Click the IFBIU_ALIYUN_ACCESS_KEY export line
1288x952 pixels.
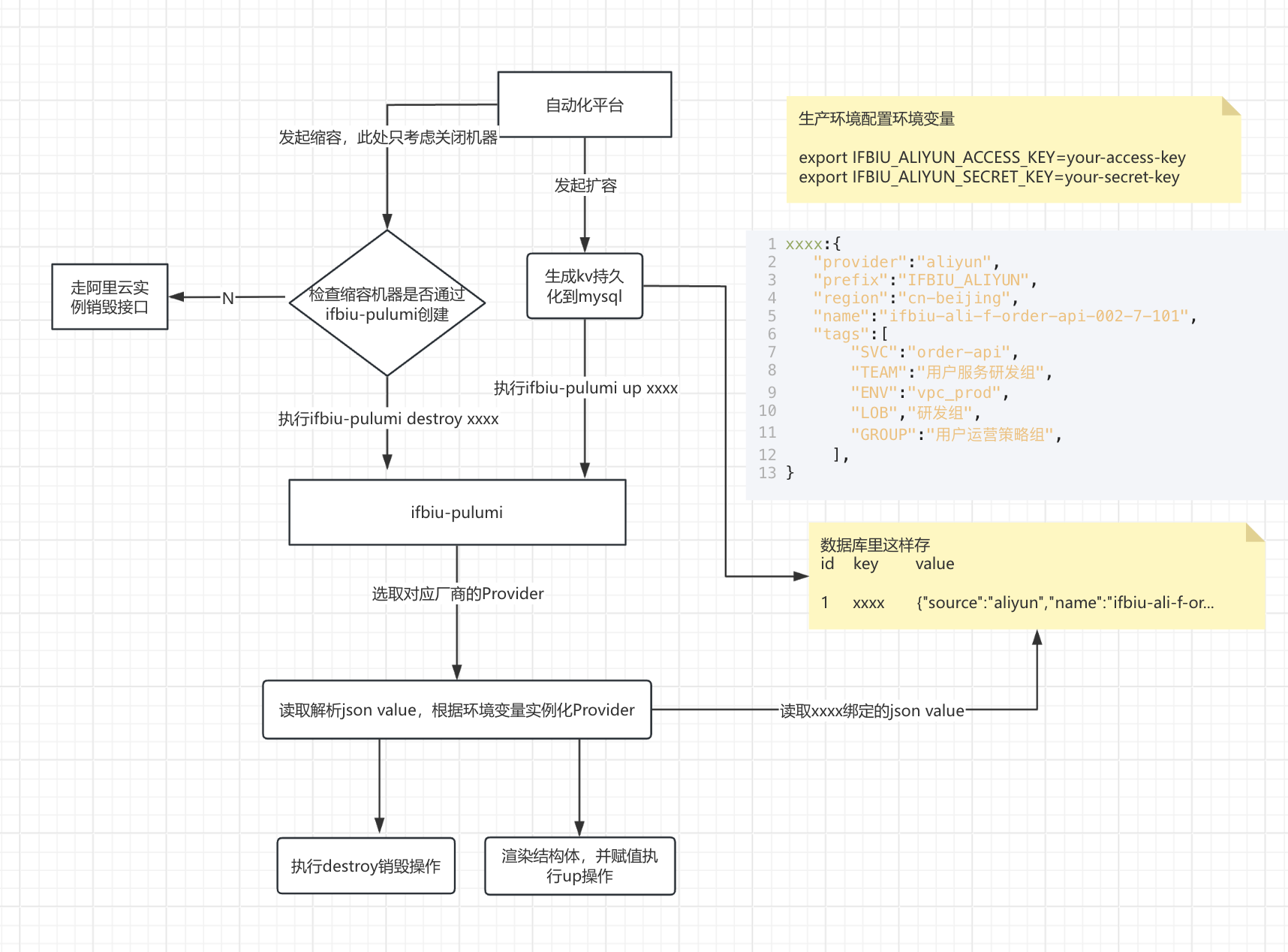point(992,158)
